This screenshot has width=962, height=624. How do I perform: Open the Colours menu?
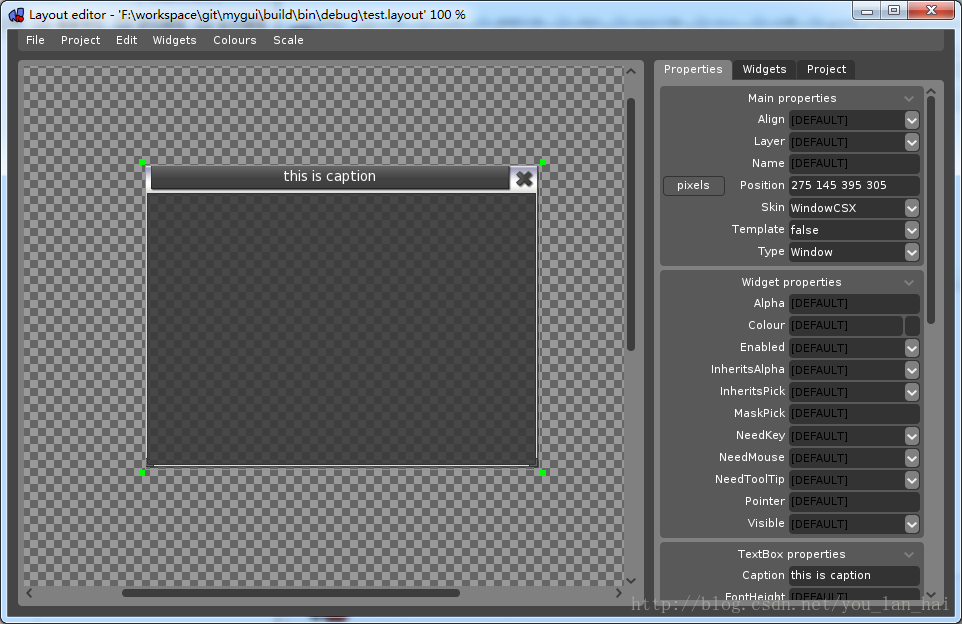tap(234, 40)
